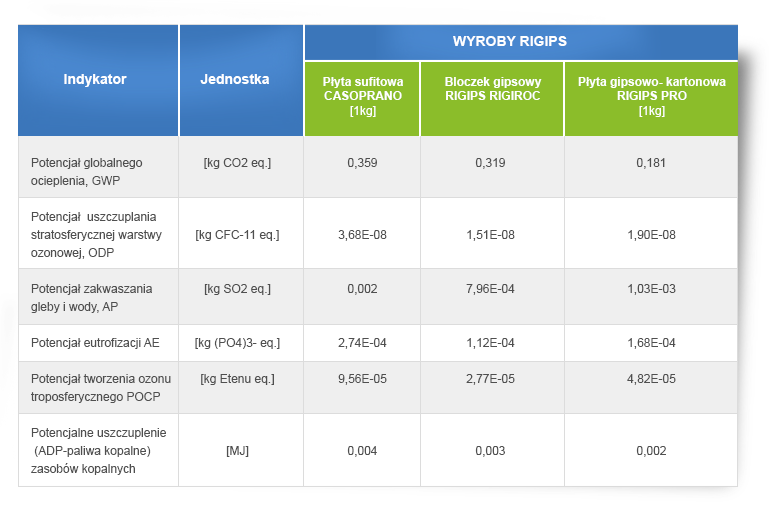Click the value 1,03E-03
Image resolution: width=769 pixels, height=508 pixels.
651,289
